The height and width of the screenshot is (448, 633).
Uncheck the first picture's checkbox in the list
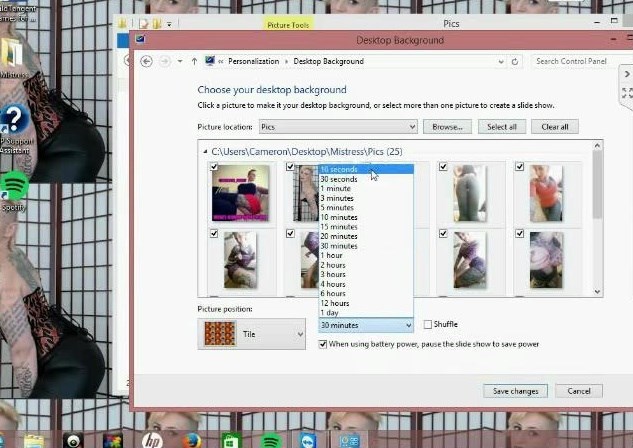(215, 167)
